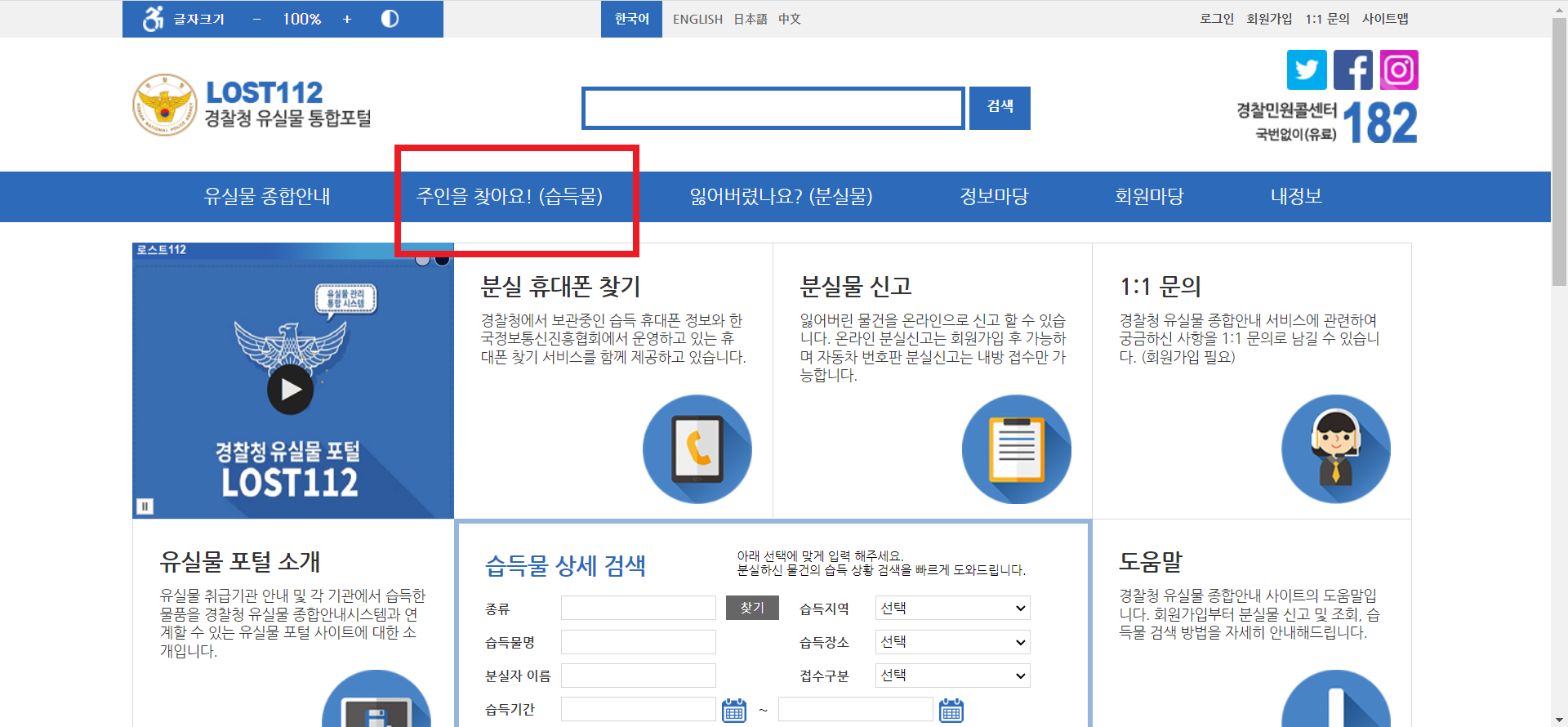Open end date calendar picker
The image size is (1568, 727).
[x=951, y=711]
